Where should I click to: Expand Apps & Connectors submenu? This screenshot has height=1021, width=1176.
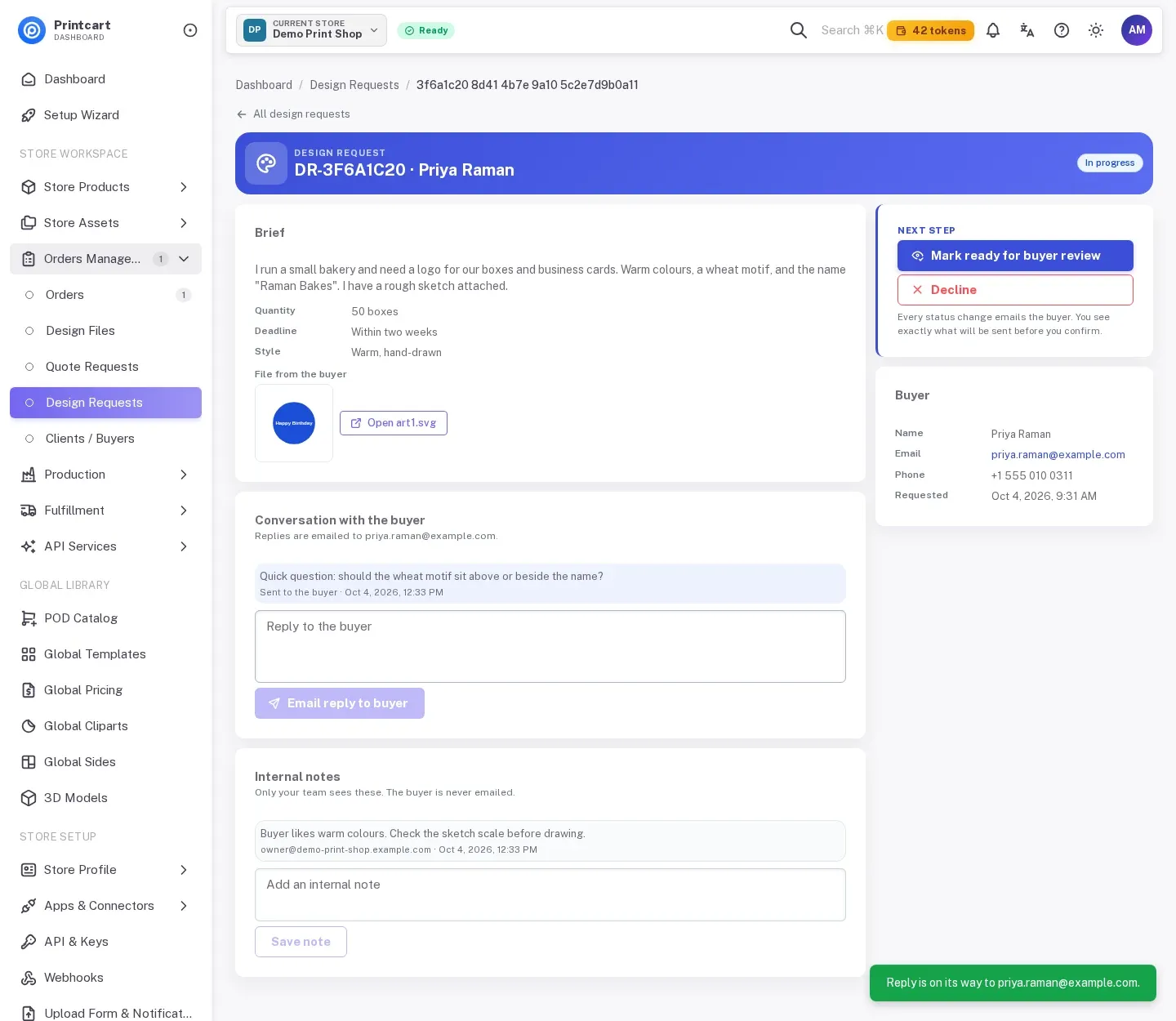[x=105, y=906]
